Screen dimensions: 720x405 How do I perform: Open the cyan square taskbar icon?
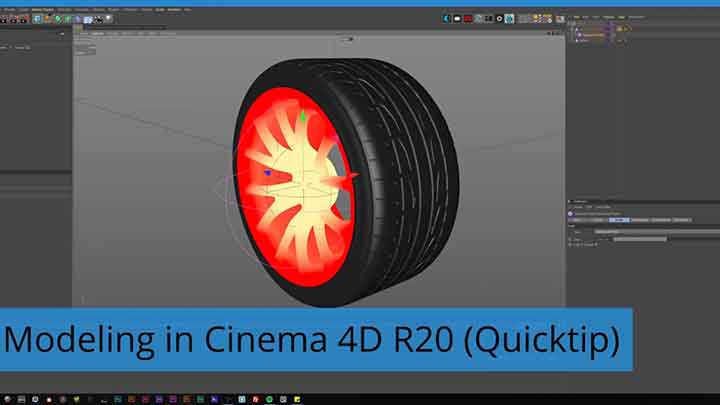[x=242, y=399]
